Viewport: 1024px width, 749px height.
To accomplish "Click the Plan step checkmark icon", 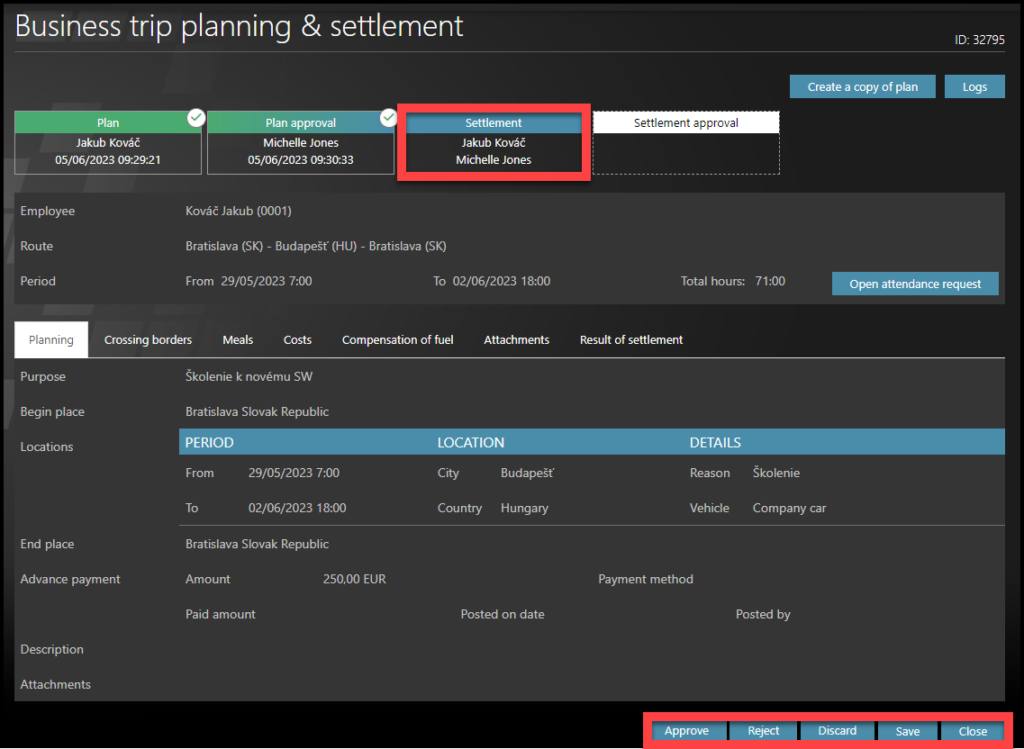I will pyautogui.click(x=196, y=119).
